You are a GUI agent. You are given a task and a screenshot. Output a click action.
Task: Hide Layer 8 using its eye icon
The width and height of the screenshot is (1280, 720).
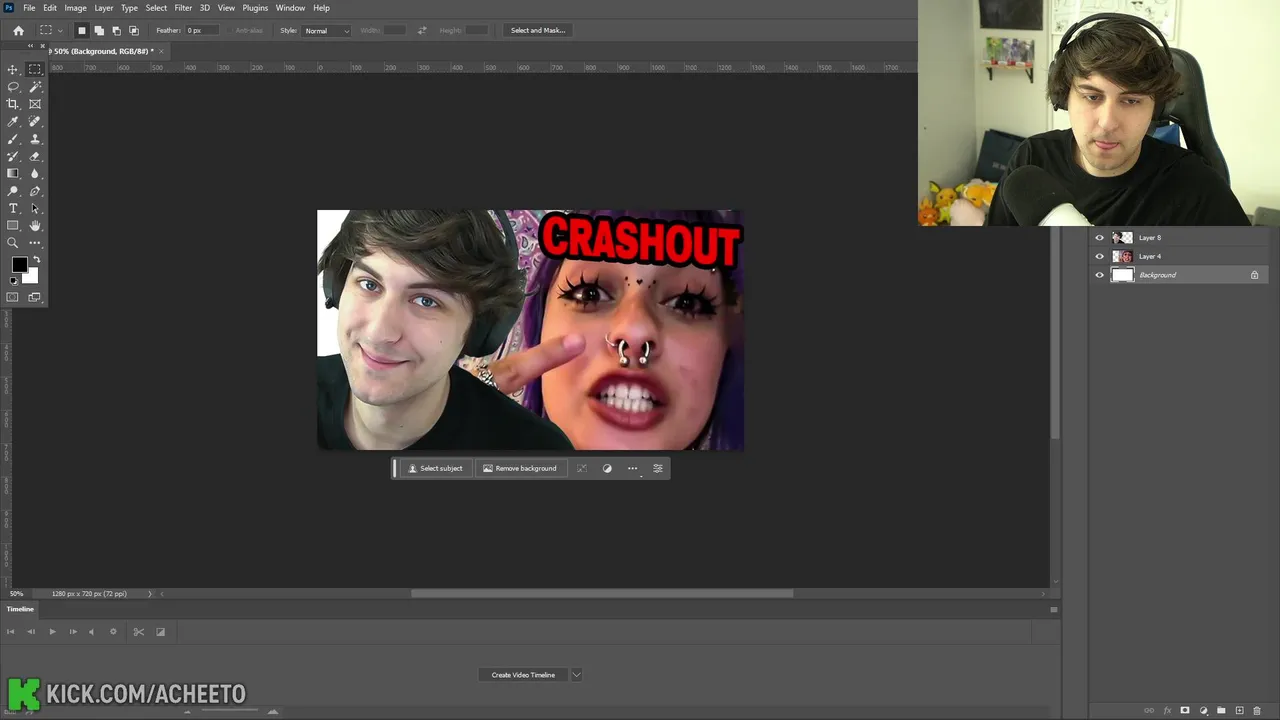coord(1099,238)
